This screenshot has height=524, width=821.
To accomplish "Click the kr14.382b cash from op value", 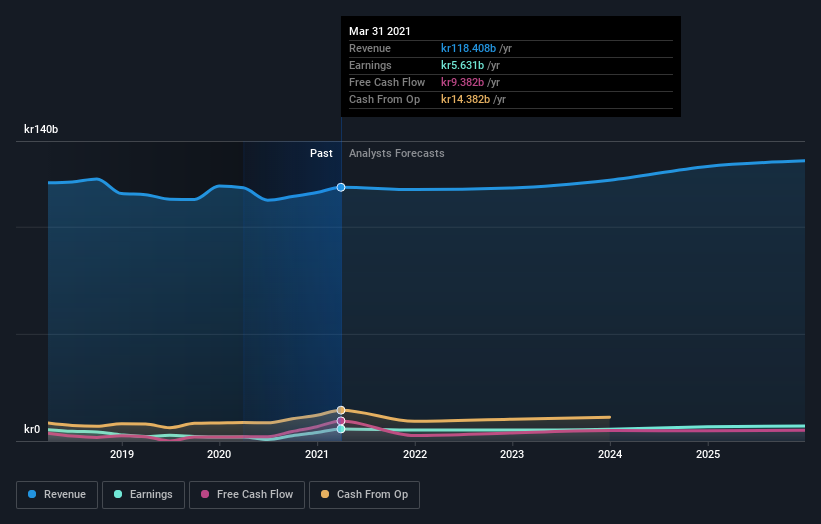I will coord(465,99).
